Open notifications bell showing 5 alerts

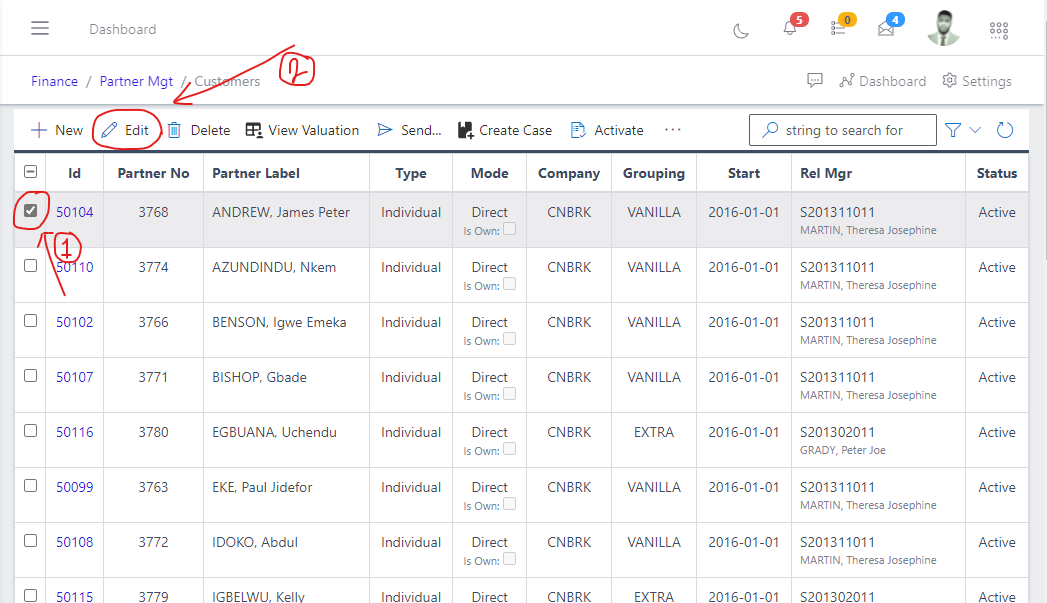[788, 31]
